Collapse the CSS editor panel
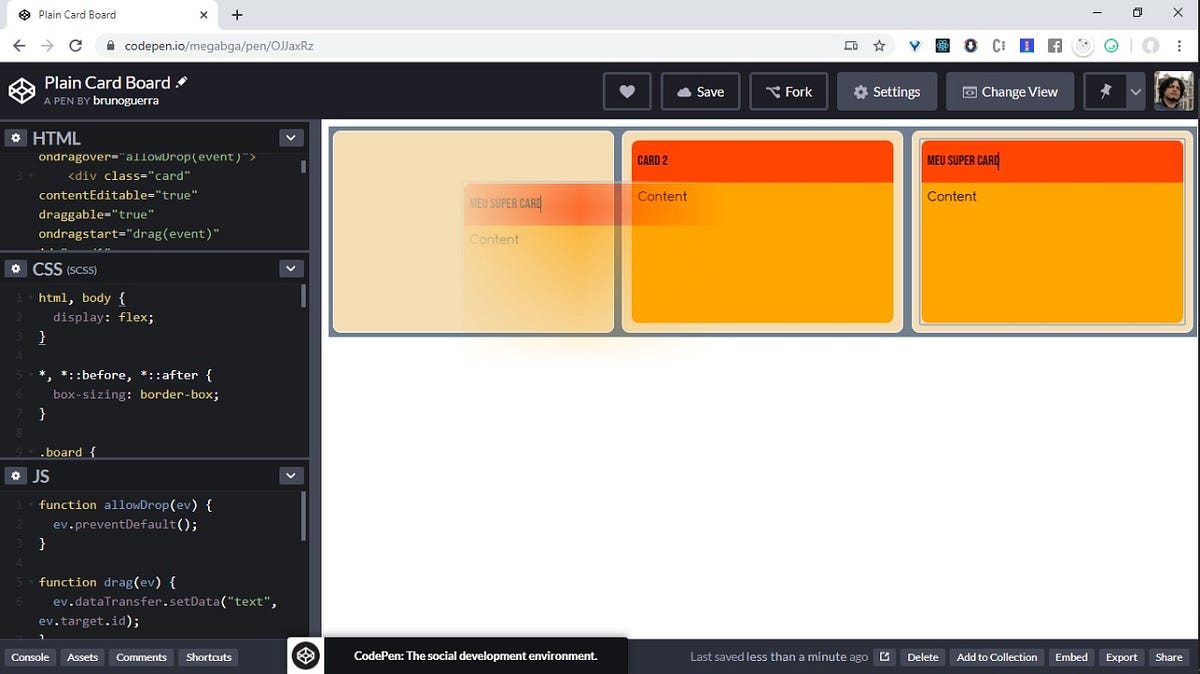1200x674 pixels. pyautogui.click(x=290, y=268)
